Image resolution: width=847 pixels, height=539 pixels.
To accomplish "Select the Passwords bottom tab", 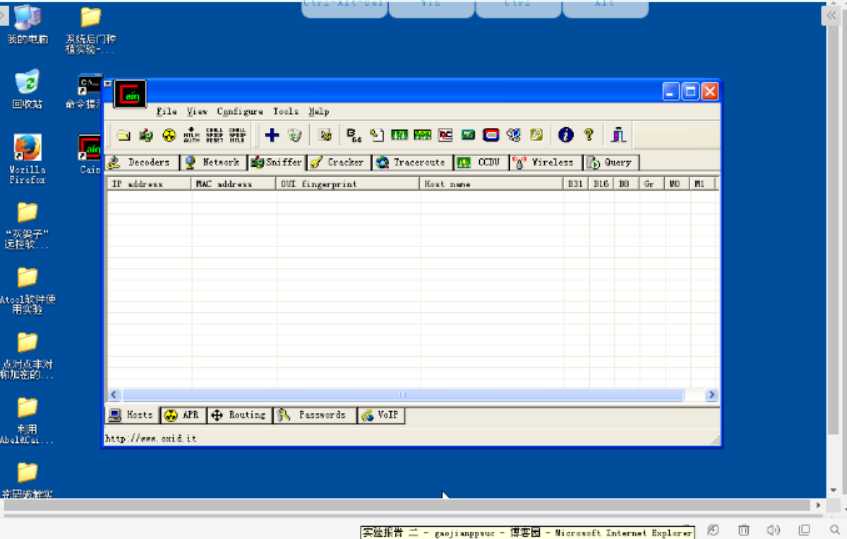I will [314, 415].
